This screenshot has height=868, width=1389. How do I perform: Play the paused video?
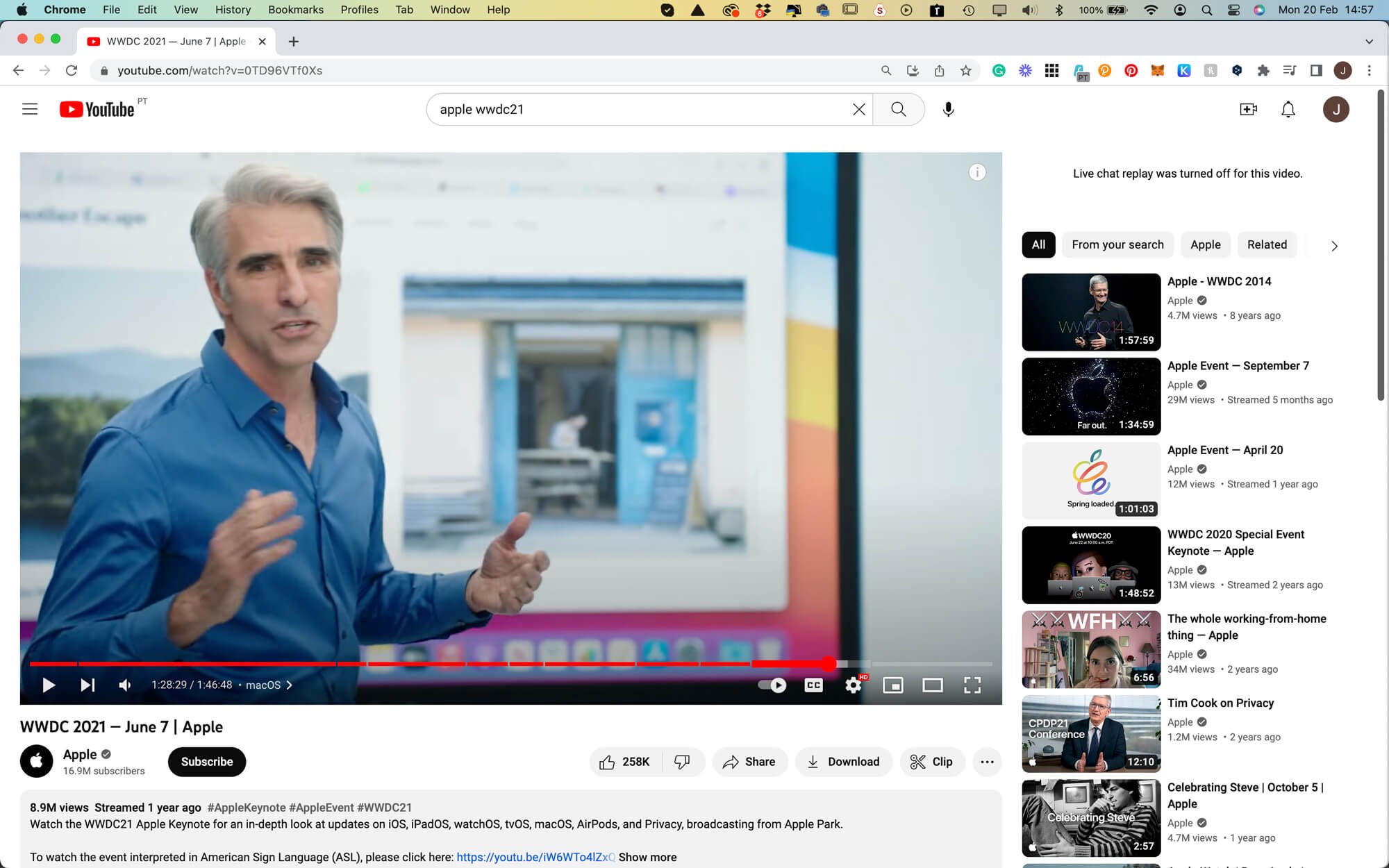coord(49,685)
